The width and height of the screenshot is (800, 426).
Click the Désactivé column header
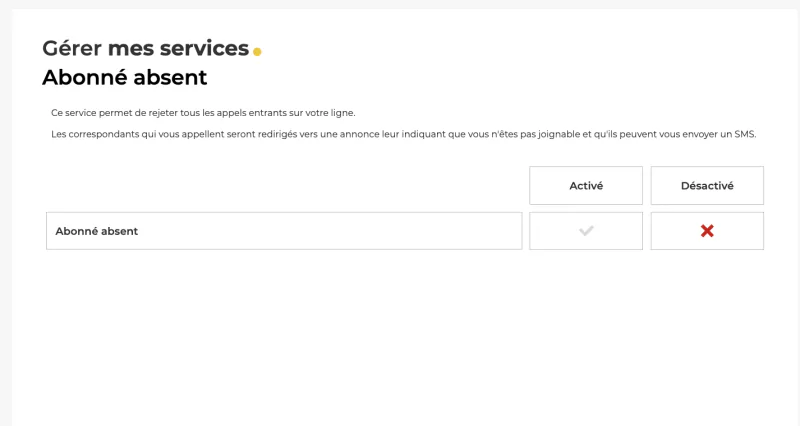coord(707,186)
